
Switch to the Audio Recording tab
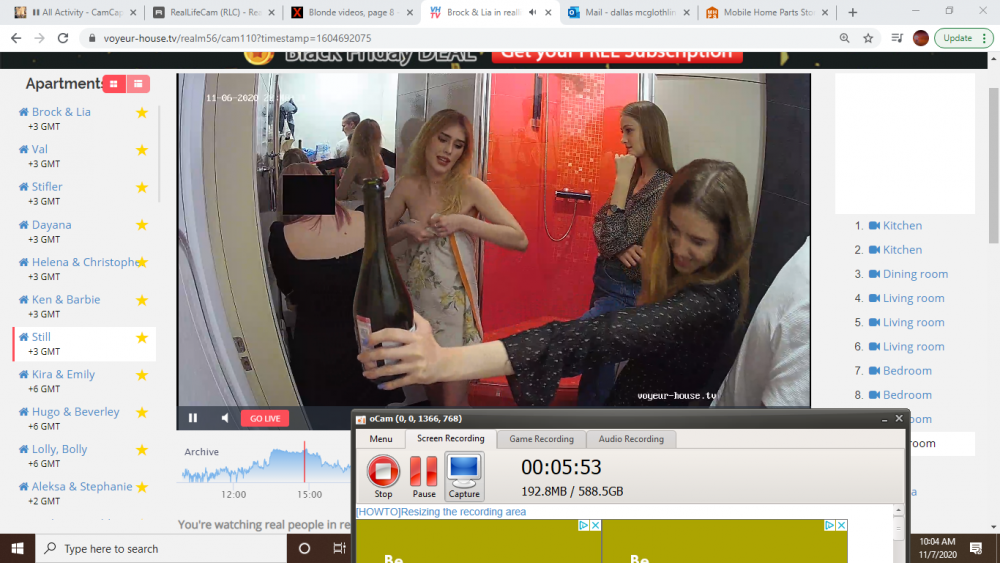click(x=630, y=439)
